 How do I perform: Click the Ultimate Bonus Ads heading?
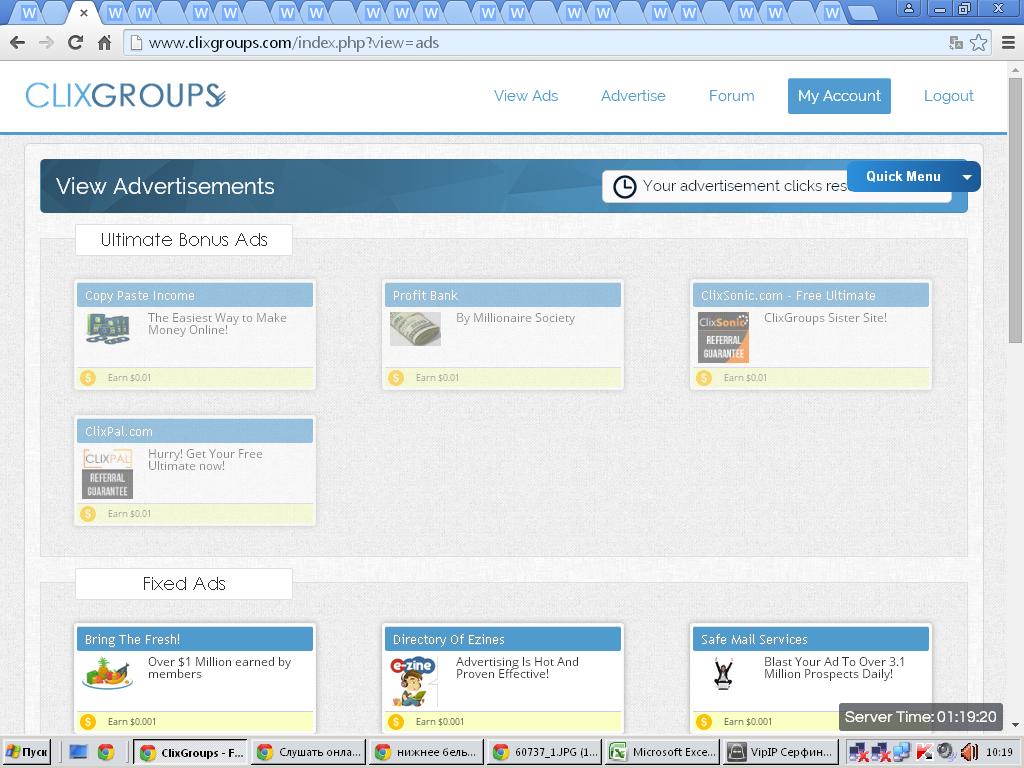point(184,240)
